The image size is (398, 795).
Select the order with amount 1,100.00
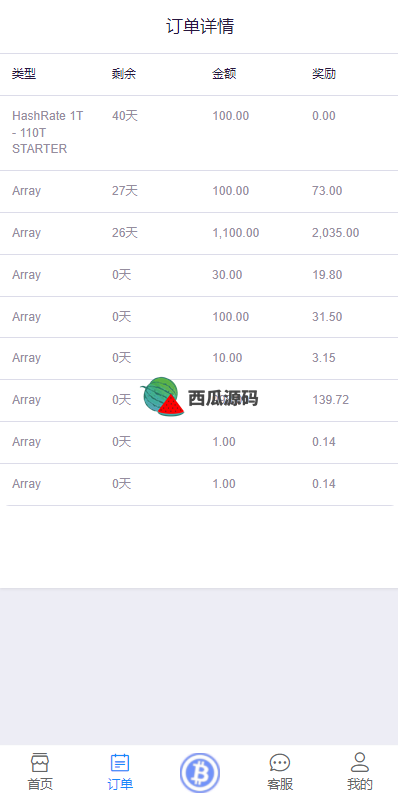click(199, 234)
